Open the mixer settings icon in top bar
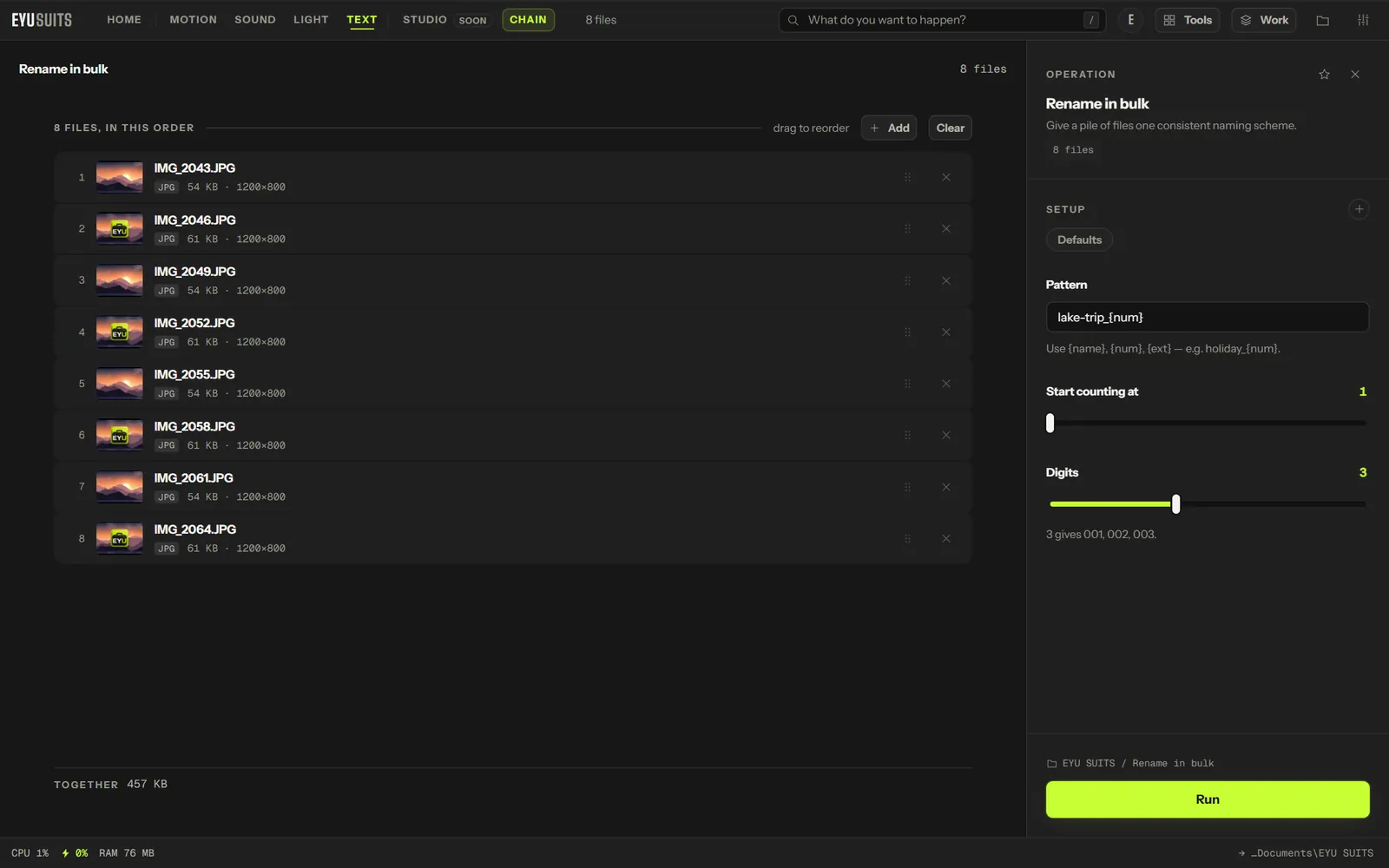Viewport: 1389px width, 868px height. pos(1363,20)
